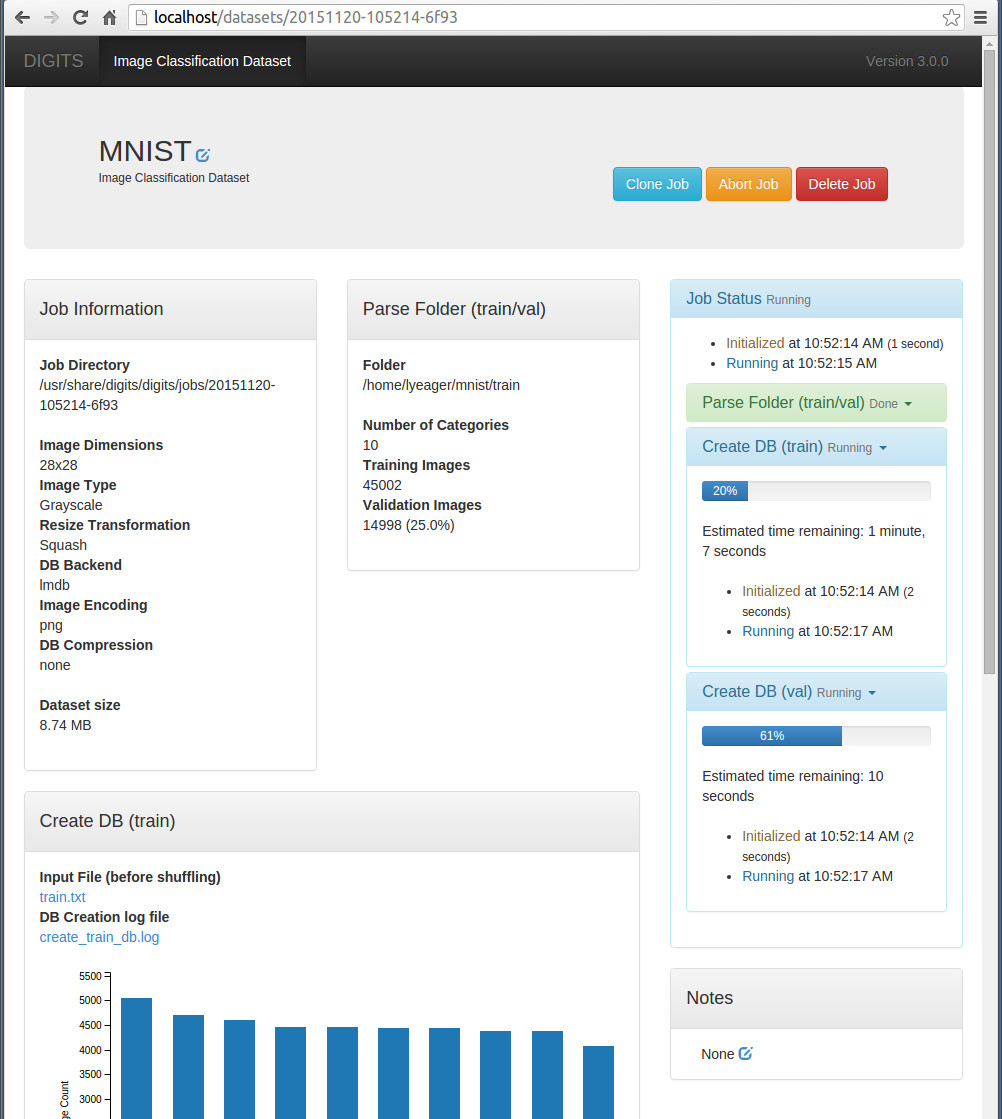Click the shortest last bar in the chart
The width and height of the screenshot is (1002, 1119).
click(x=598, y=1082)
